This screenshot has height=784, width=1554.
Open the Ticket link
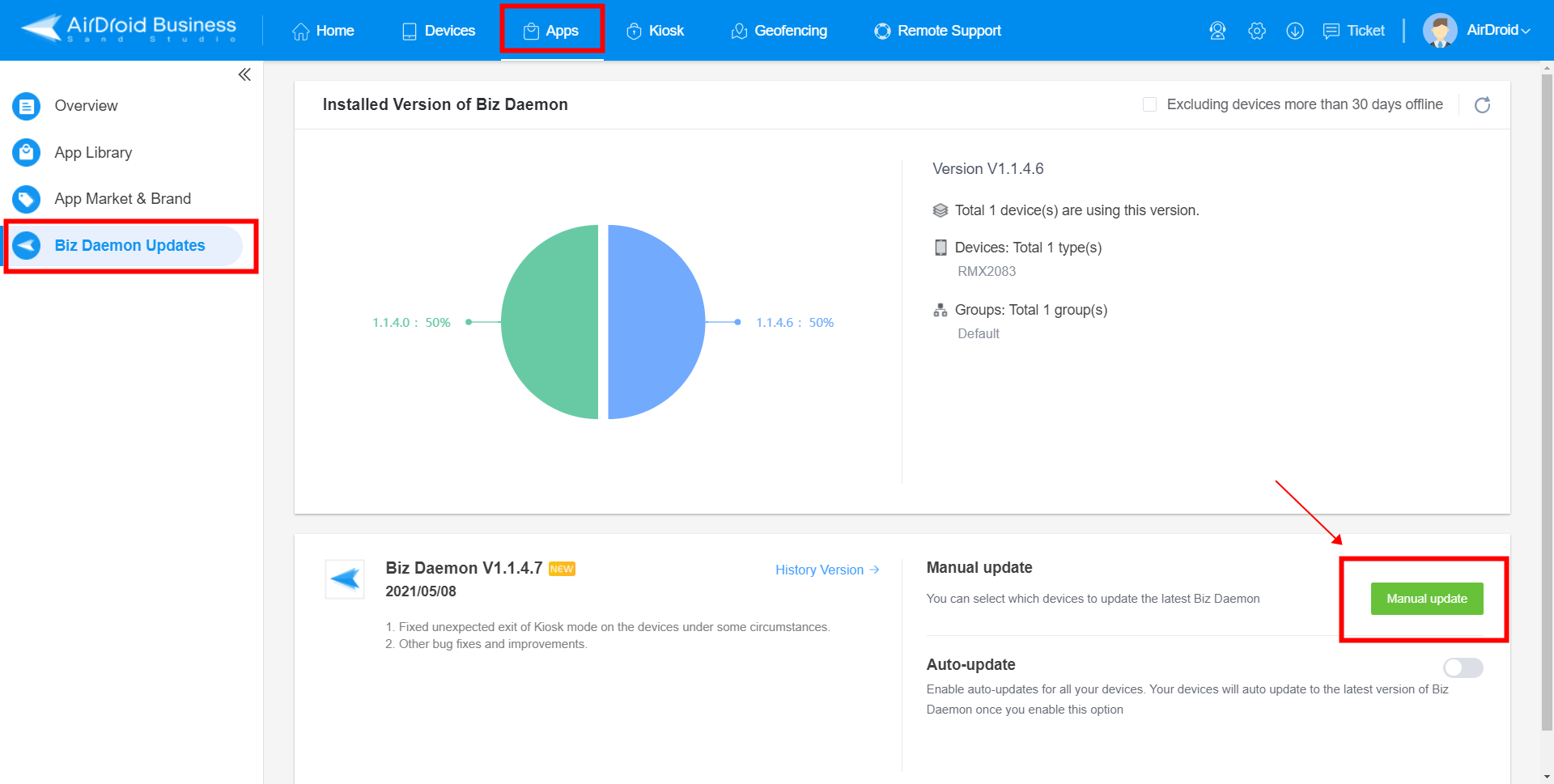[x=1354, y=31]
